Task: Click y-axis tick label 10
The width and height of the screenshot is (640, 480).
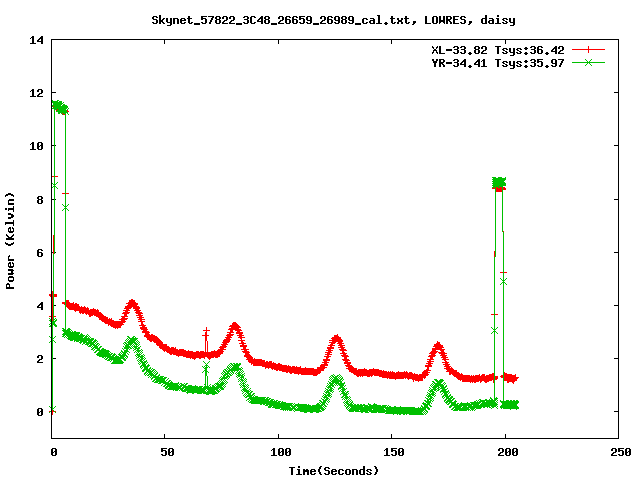Action: pos(36,146)
